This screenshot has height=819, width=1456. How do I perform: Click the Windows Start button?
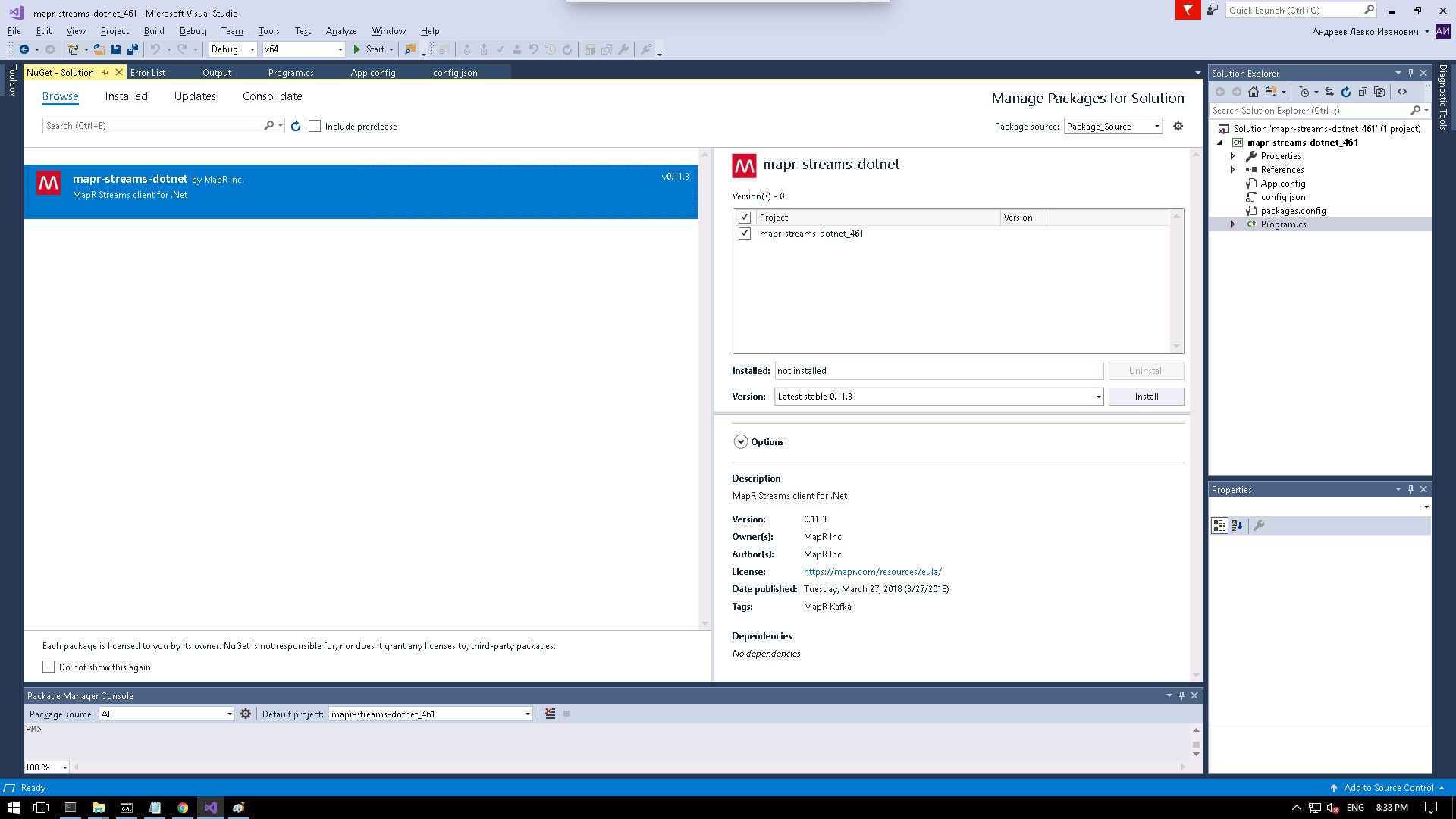pos(14,808)
